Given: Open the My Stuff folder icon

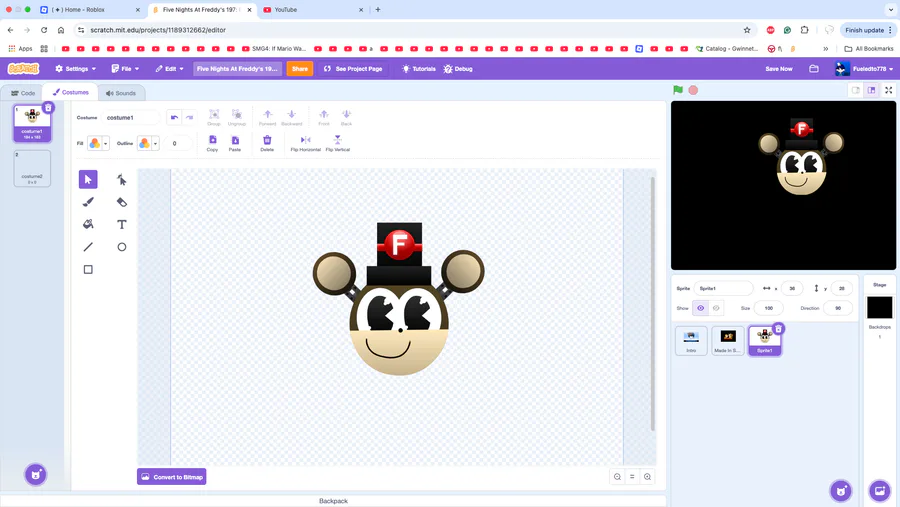Looking at the screenshot, I should click(x=814, y=68).
